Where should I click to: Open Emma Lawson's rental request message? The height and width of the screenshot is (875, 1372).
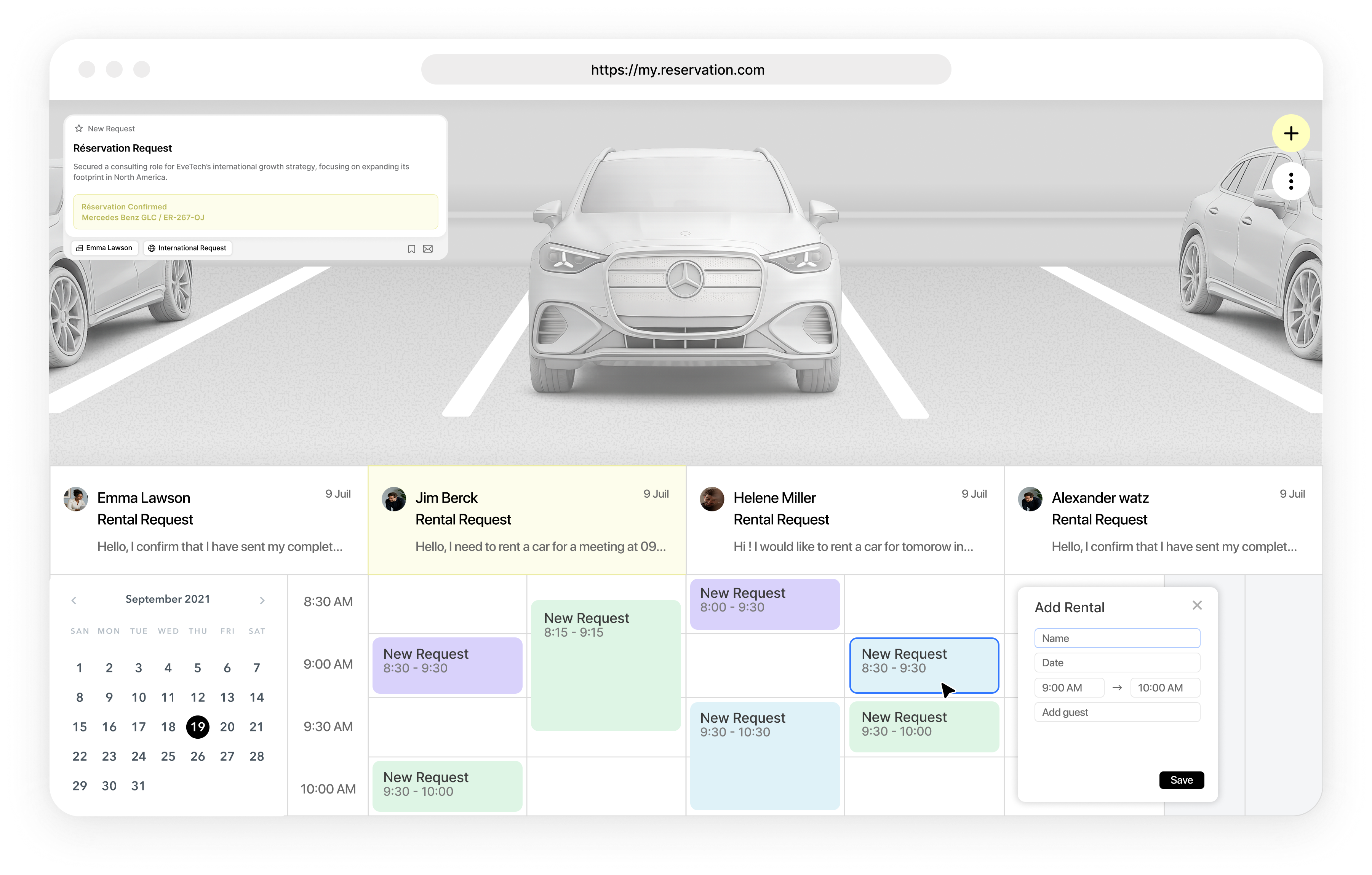click(x=208, y=520)
